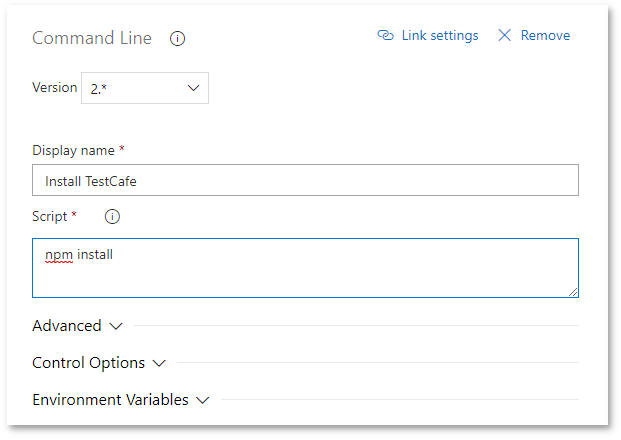Click the resize grip of the Script box

(573, 292)
